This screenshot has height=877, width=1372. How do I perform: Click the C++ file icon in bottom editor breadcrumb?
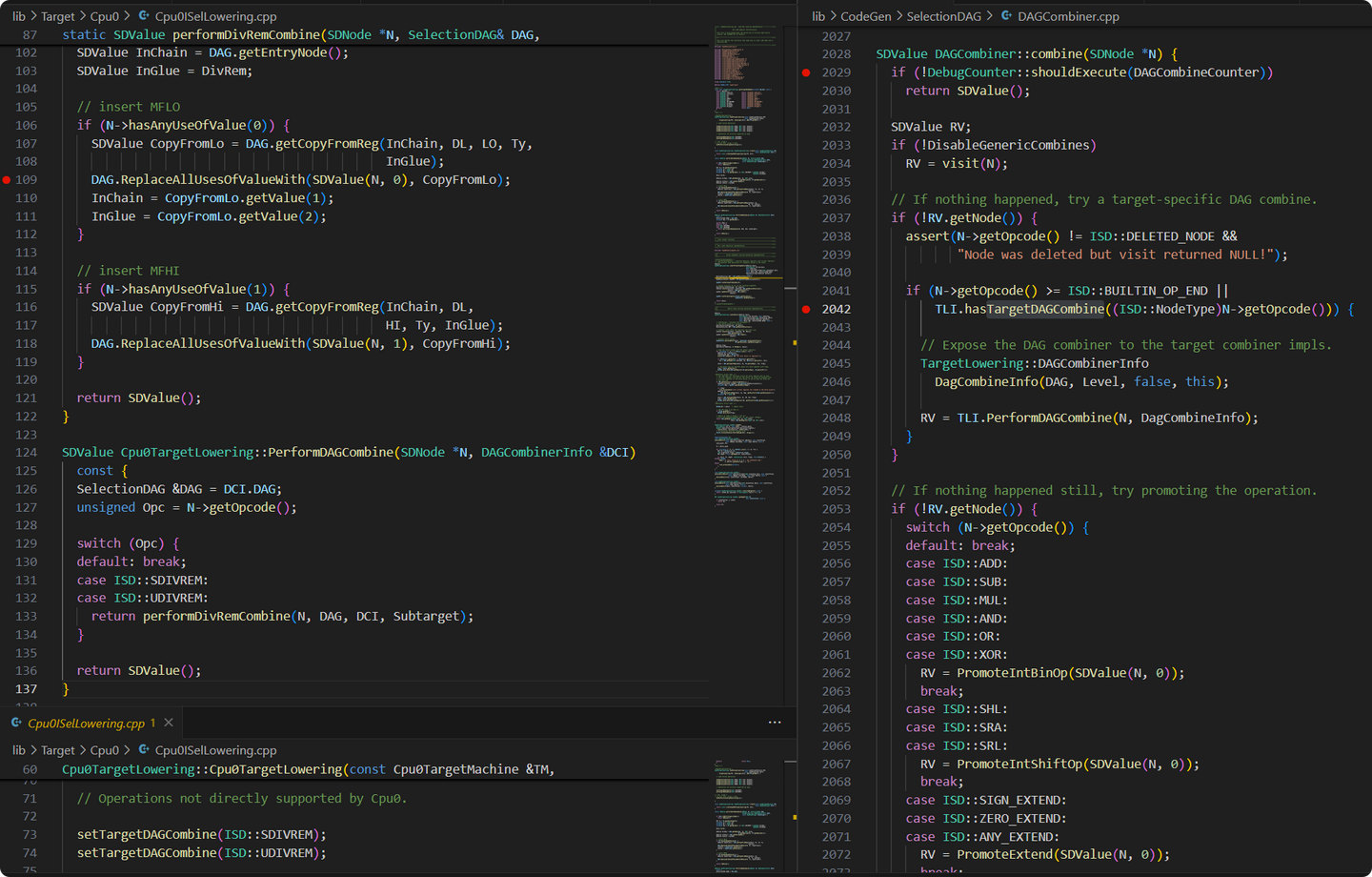click(x=144, y=750)
